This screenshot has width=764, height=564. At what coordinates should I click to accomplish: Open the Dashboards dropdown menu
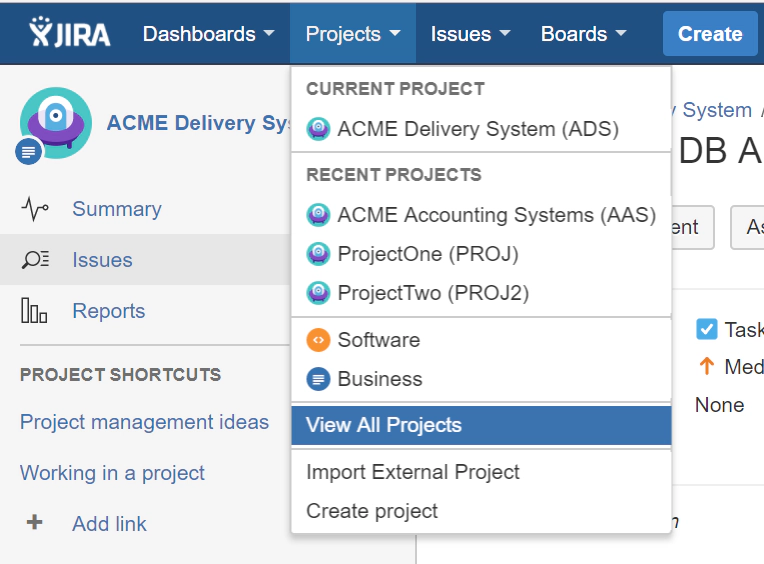click(x=208, y=33)
